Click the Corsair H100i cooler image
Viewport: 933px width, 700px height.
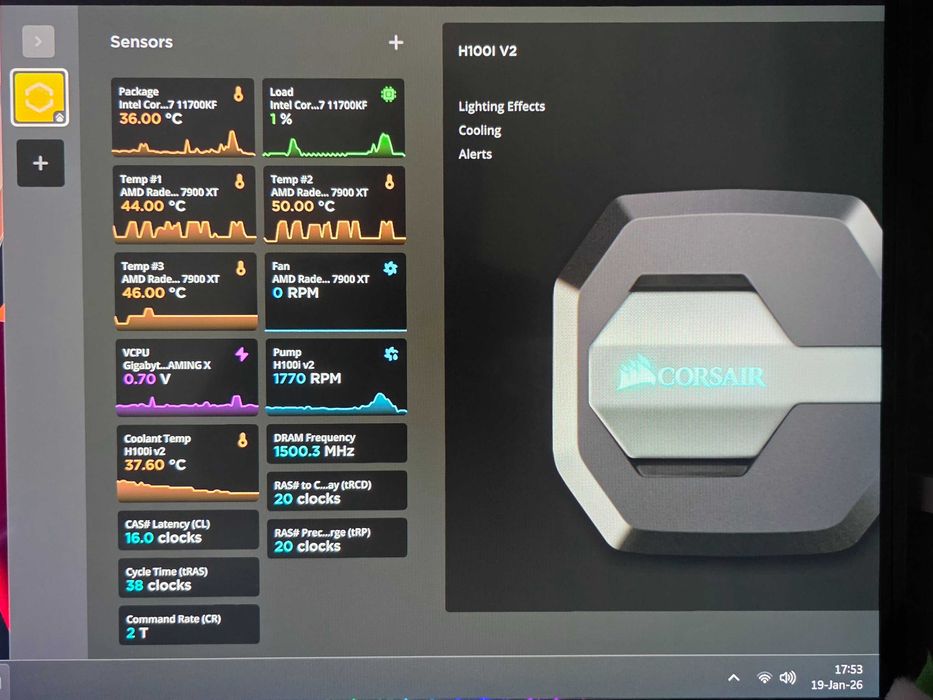(x=717, y=375)
